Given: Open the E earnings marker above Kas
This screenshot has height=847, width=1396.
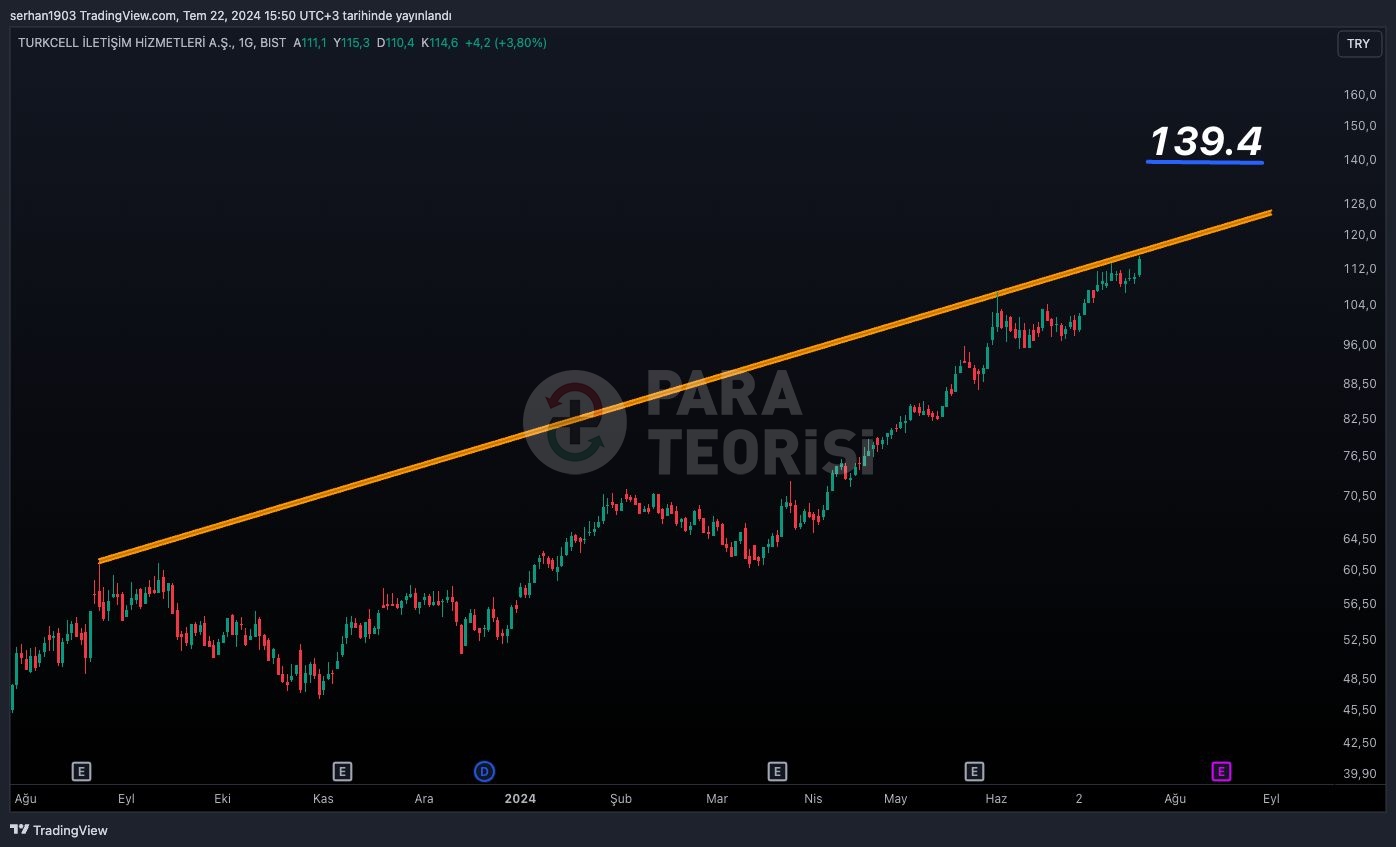Looking at the screenshot, I should point(342,771).
